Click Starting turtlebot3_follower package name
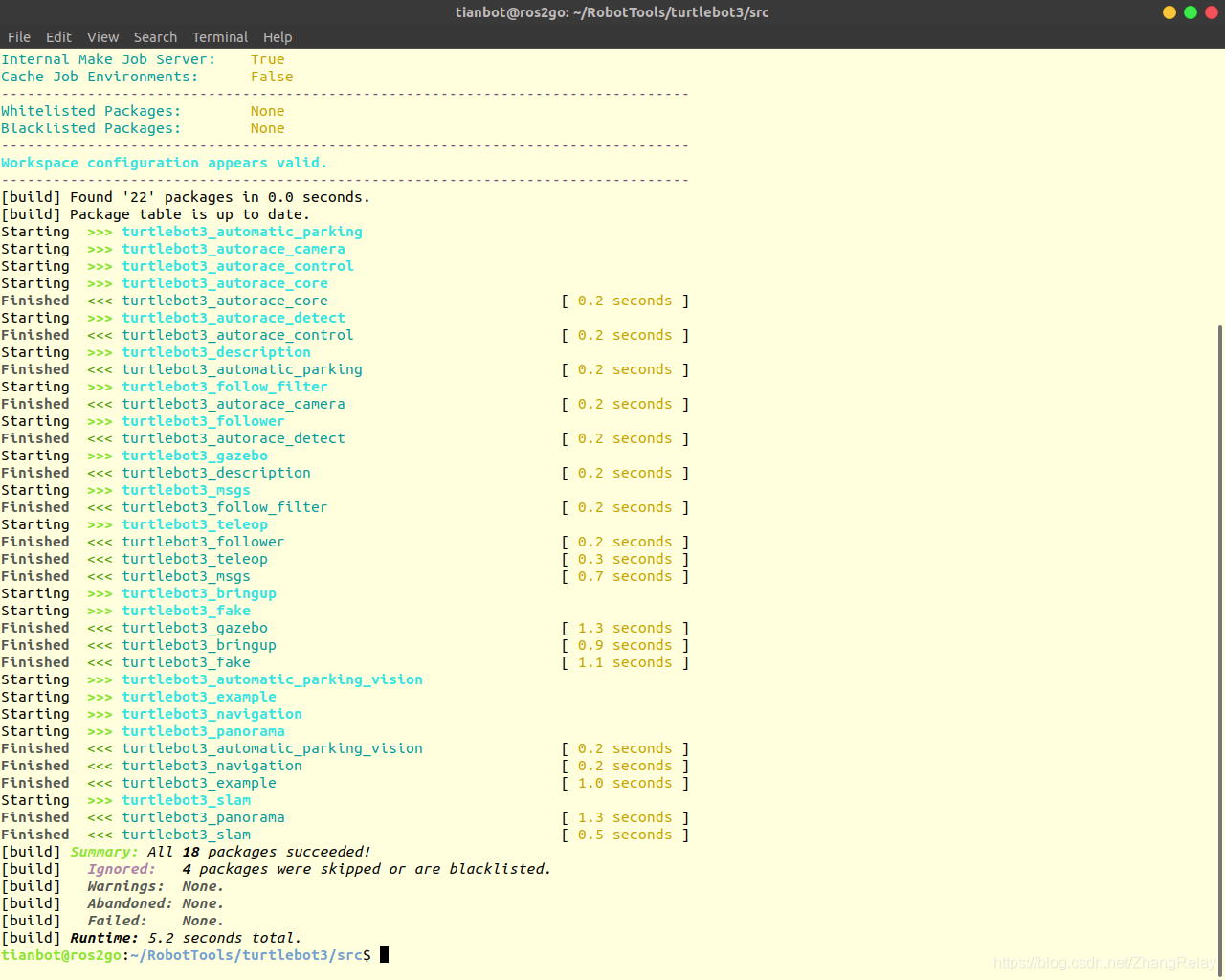 (203, 421)
